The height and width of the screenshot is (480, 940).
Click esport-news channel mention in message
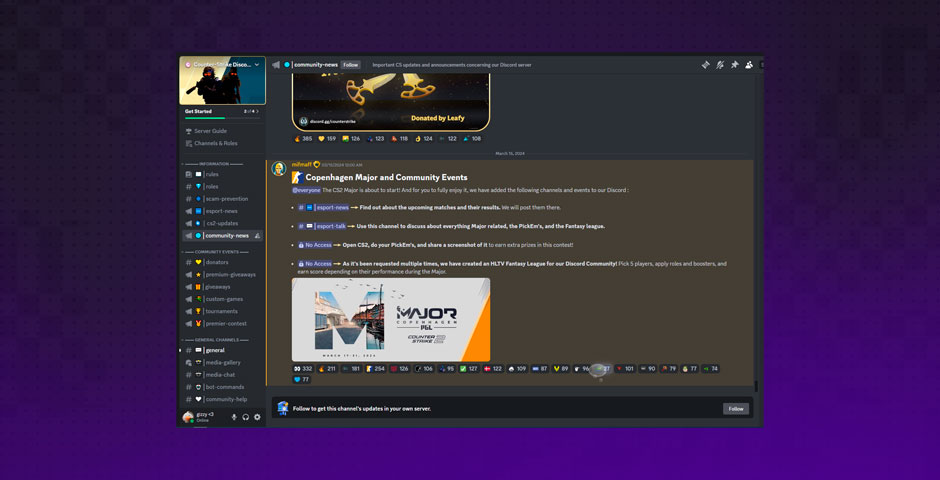(x=324, y=207)
